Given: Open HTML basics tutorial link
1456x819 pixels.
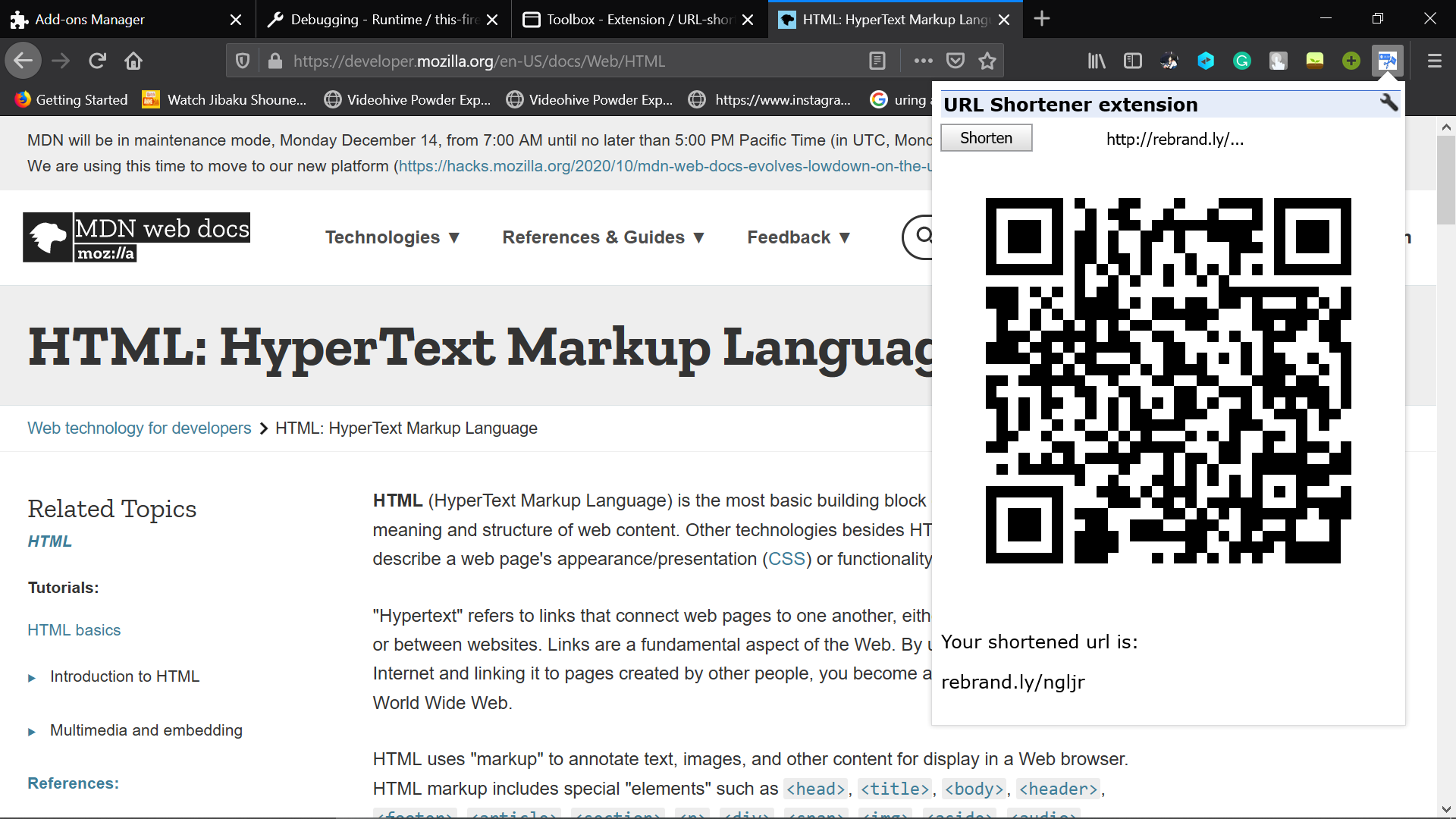Looking at the screenshot, I should pyautogui.click(x=74, y=630).
